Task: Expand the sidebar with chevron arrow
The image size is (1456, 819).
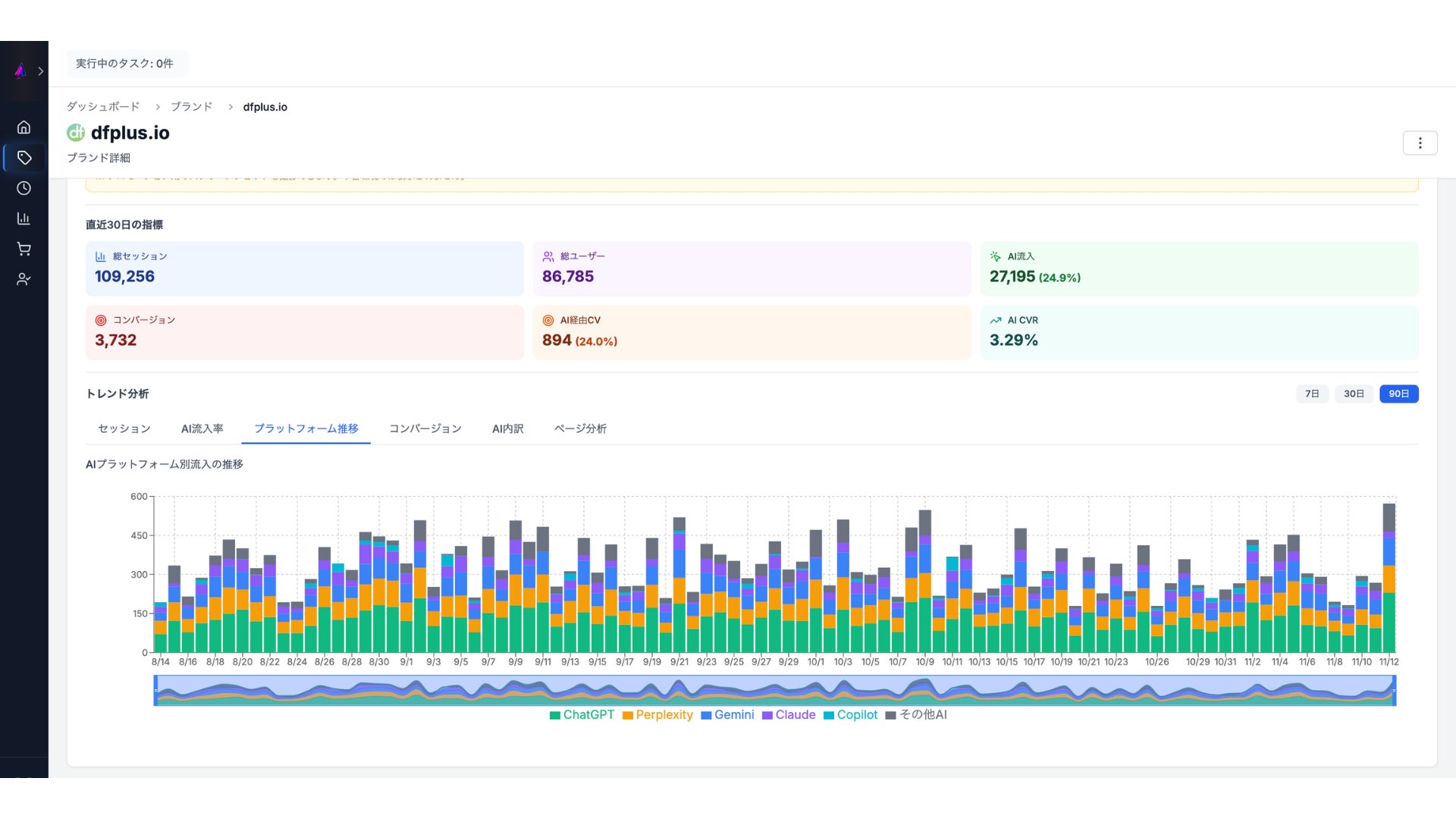Action: tap(41, 71)
